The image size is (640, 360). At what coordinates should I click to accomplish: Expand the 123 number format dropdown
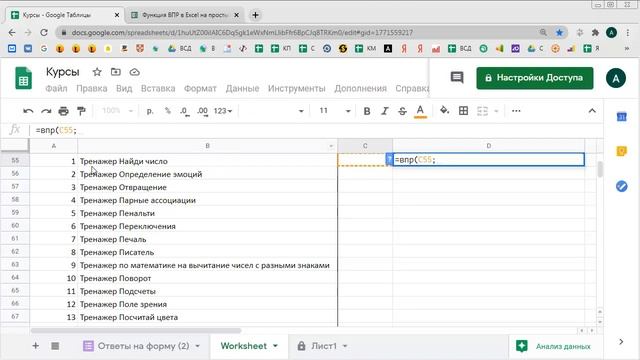pos(223,111)
